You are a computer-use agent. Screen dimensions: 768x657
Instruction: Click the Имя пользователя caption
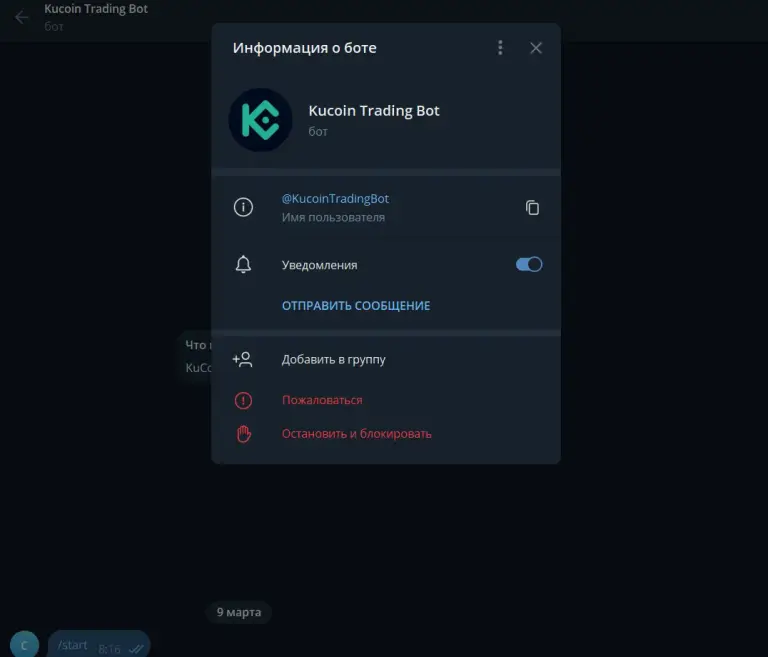pyautogui.click(x=333, y=218)
